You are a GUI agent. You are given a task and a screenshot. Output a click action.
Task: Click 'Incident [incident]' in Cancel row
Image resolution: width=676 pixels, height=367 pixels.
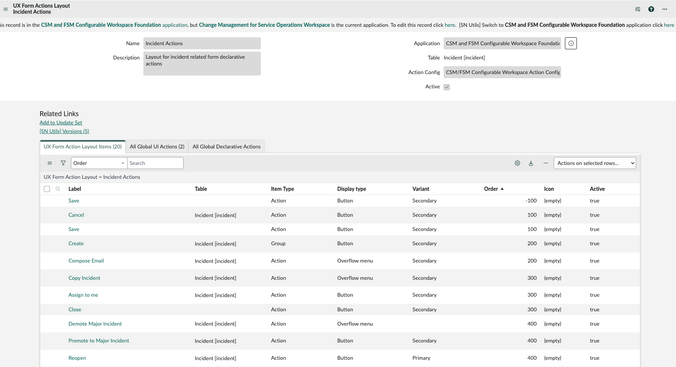(x=215, y=215)
